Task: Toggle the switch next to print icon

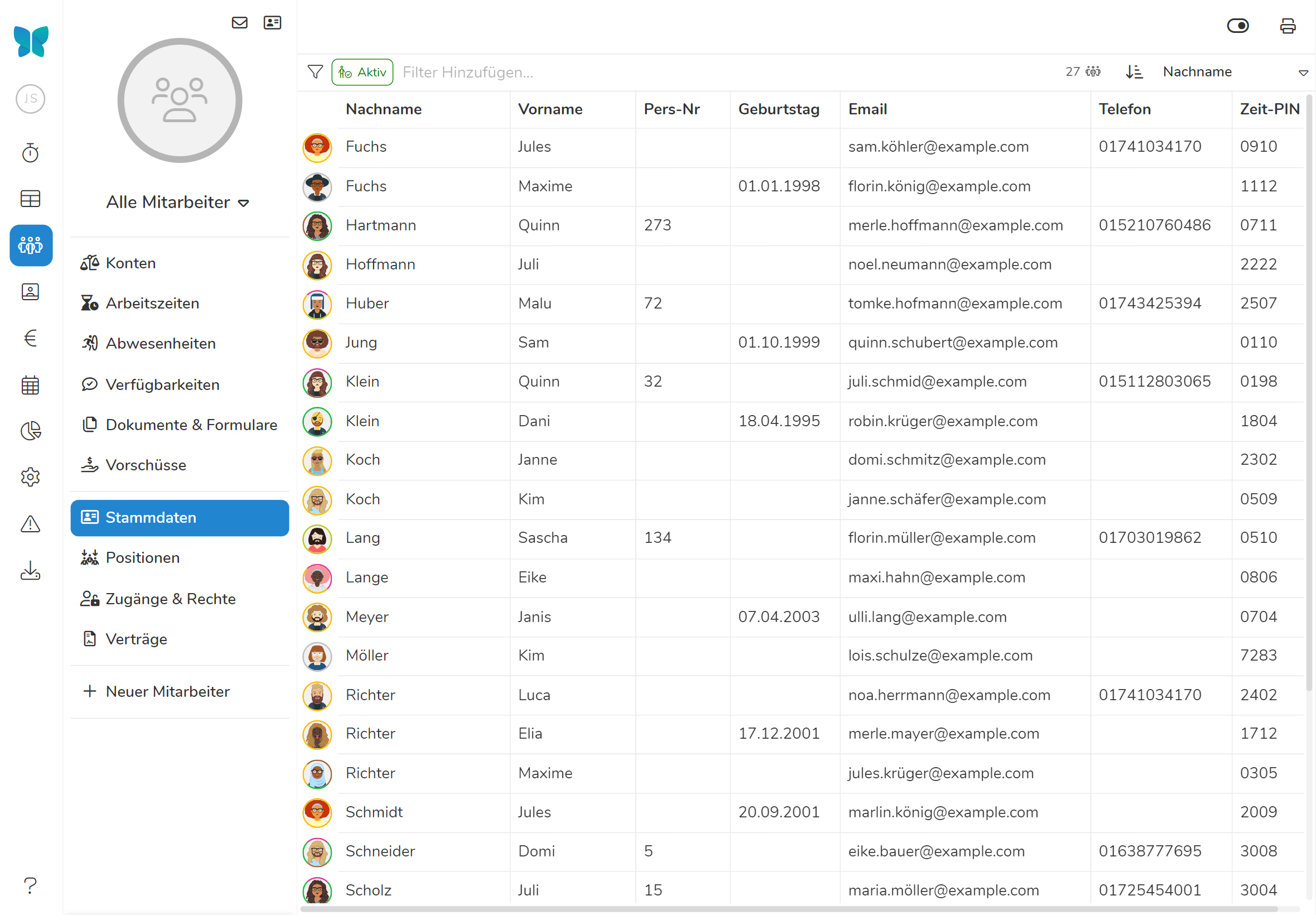Action: click(1237, 26)
